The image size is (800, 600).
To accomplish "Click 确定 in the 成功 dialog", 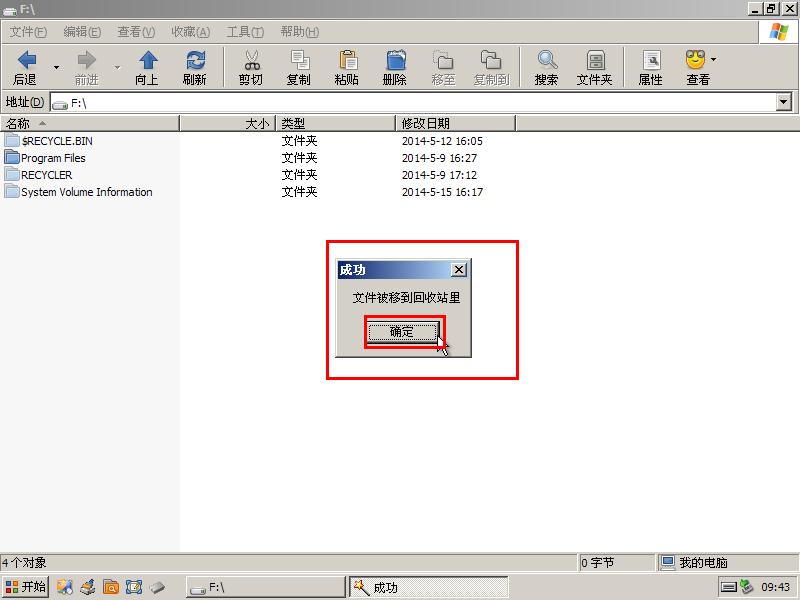I will [403, 332].
